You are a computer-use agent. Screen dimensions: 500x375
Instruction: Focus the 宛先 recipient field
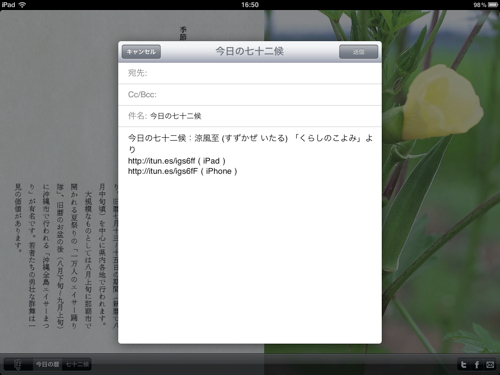250,73
